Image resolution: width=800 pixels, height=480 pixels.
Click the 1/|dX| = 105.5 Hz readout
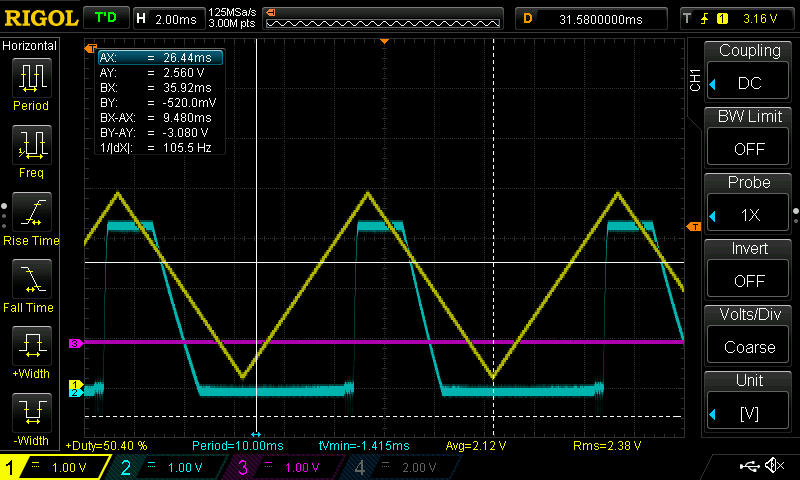tap(156, 148)
